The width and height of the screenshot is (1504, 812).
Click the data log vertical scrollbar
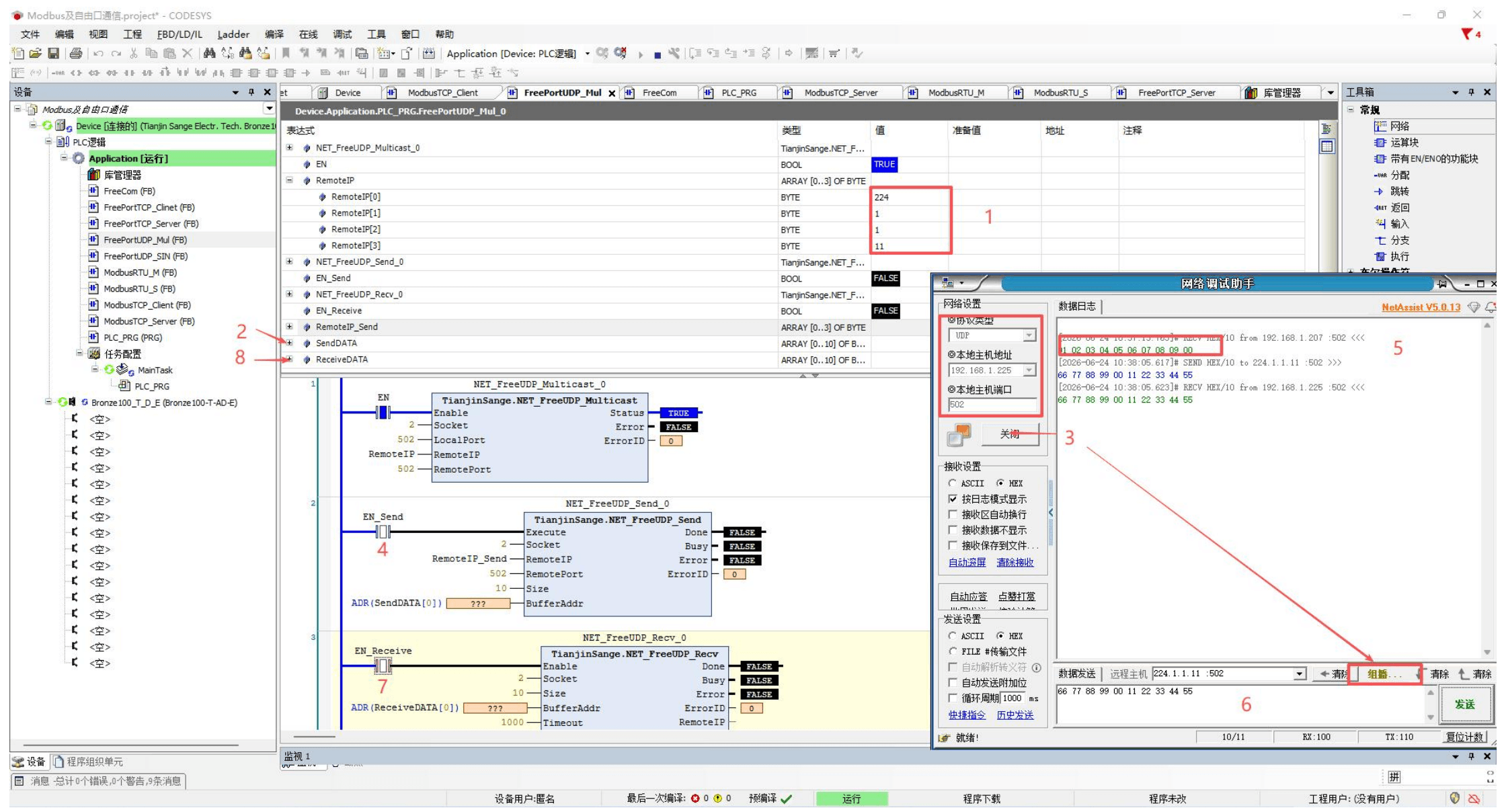1487,488
